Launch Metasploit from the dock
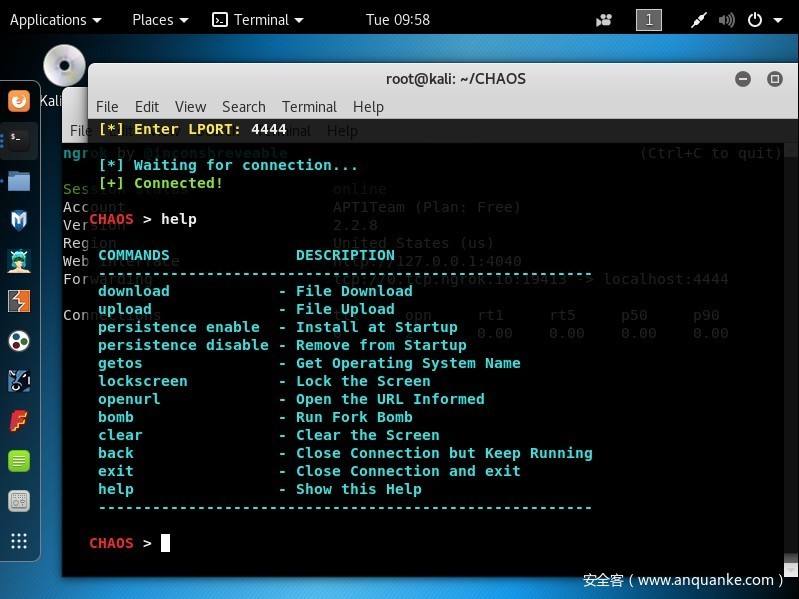 coord(19,221)
